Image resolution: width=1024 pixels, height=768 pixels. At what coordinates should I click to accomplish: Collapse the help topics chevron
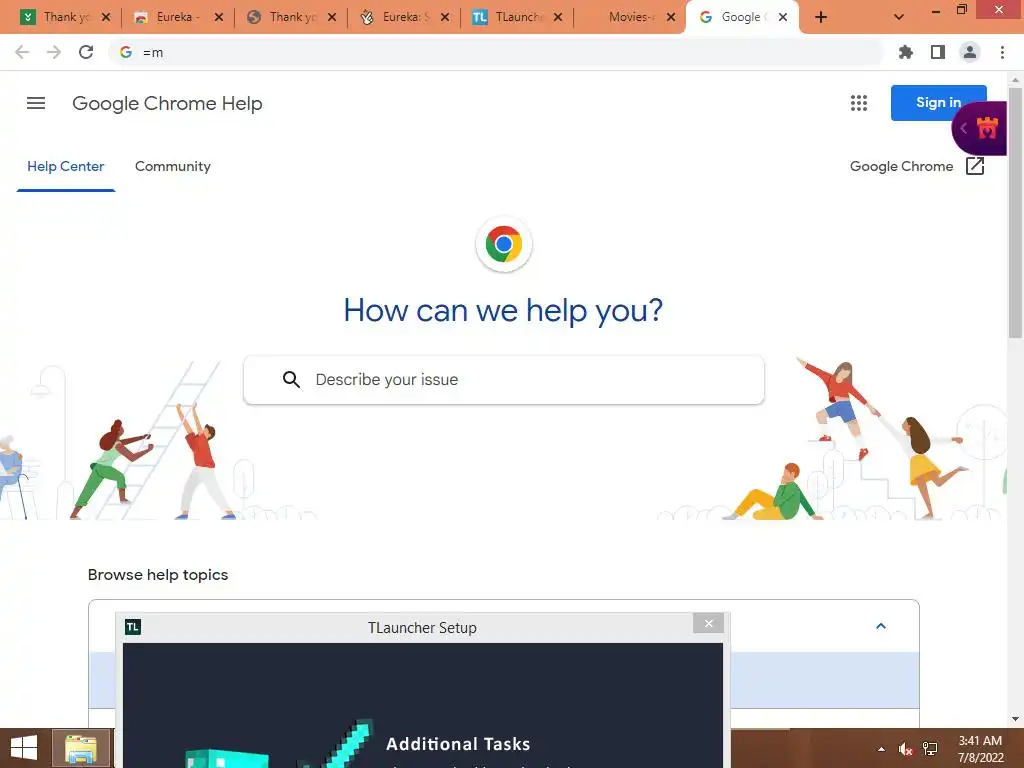[880, 626]
